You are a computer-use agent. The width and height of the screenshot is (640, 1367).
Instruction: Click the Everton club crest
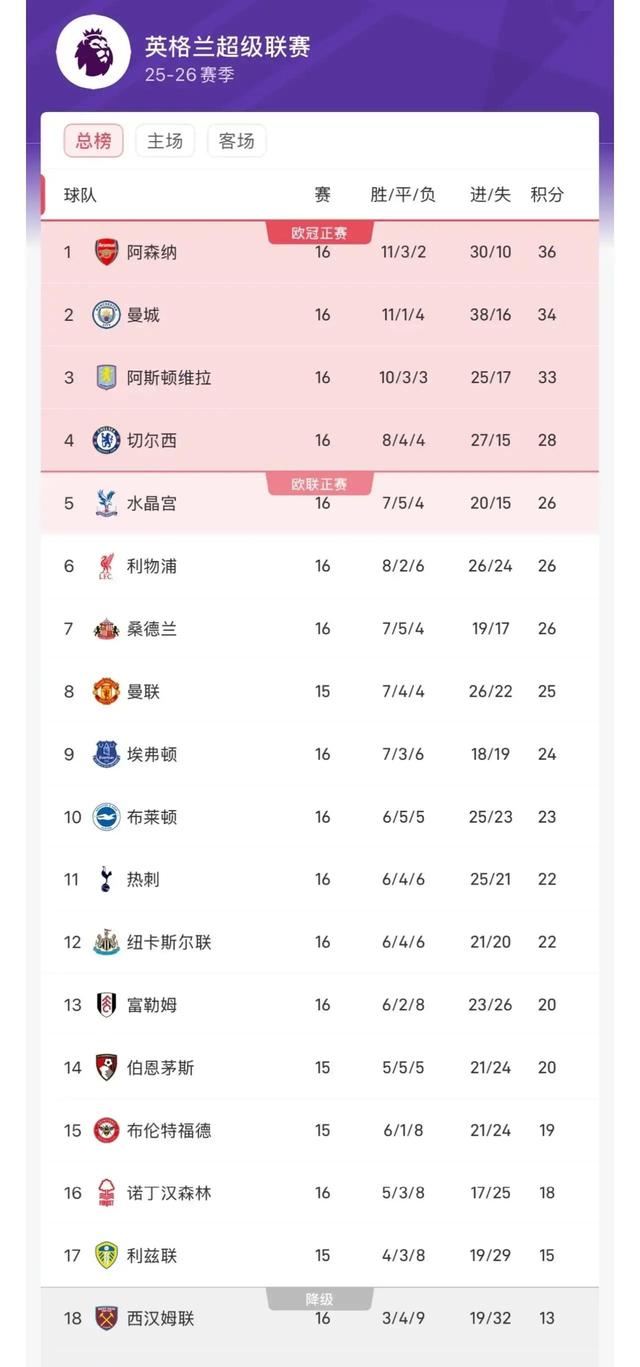pos(106,754)
